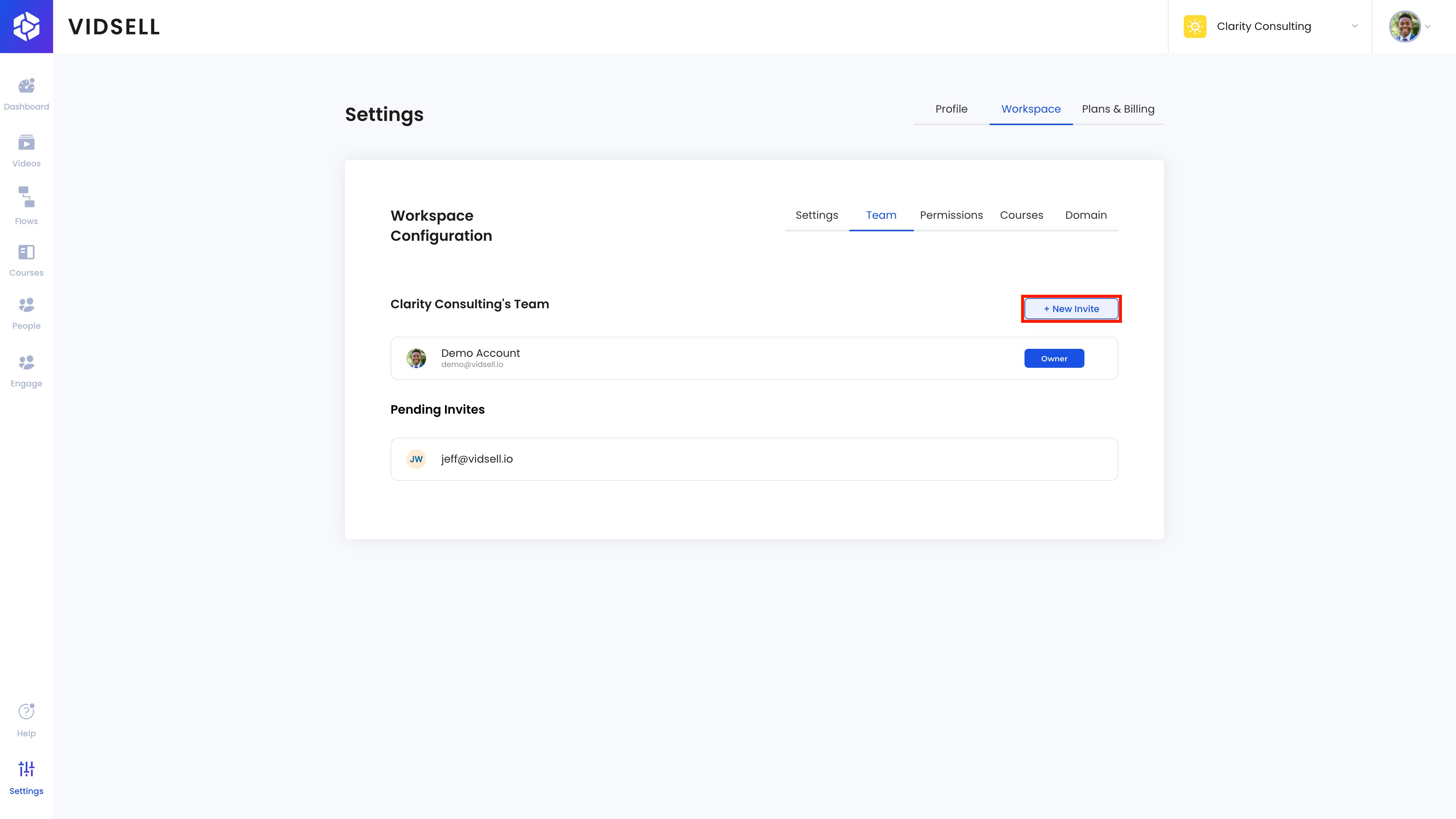Open the Domain sub-tab

(x=1086, y=215)
